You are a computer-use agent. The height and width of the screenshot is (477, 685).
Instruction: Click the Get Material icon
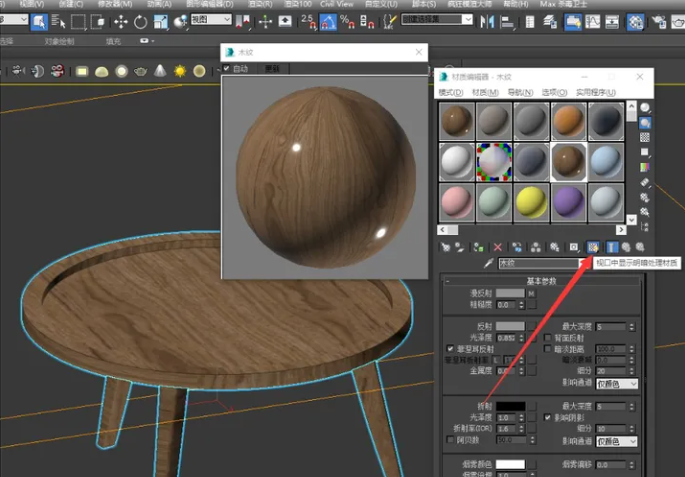pos(445,246)
